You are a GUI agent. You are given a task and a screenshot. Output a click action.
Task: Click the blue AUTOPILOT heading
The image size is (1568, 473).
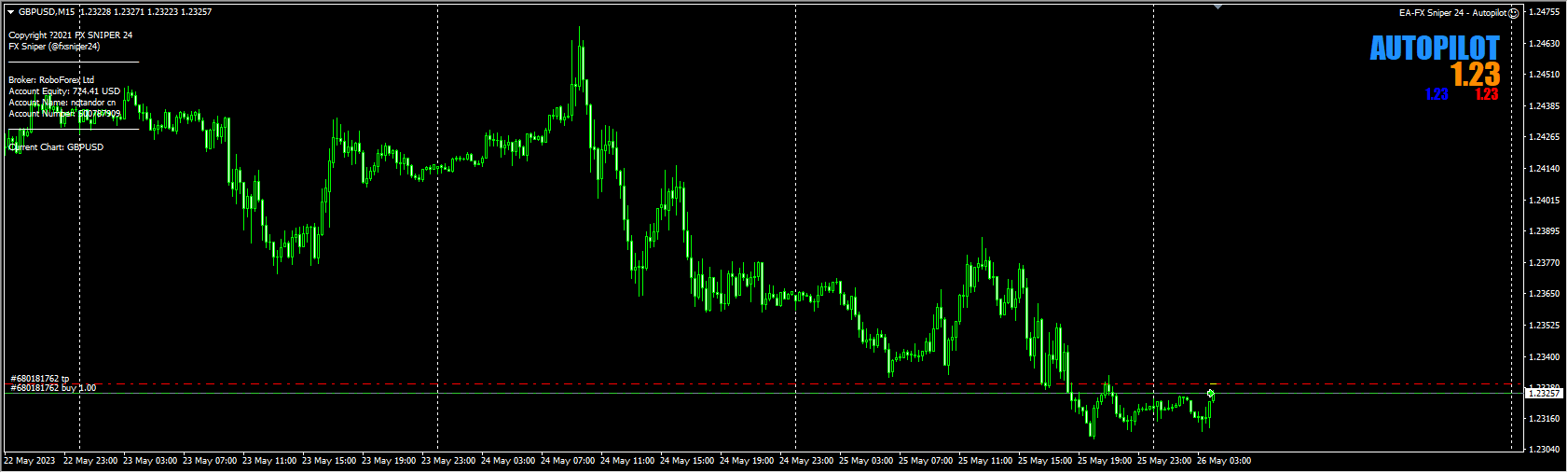pyautogui.click(x=1434, y=49)
